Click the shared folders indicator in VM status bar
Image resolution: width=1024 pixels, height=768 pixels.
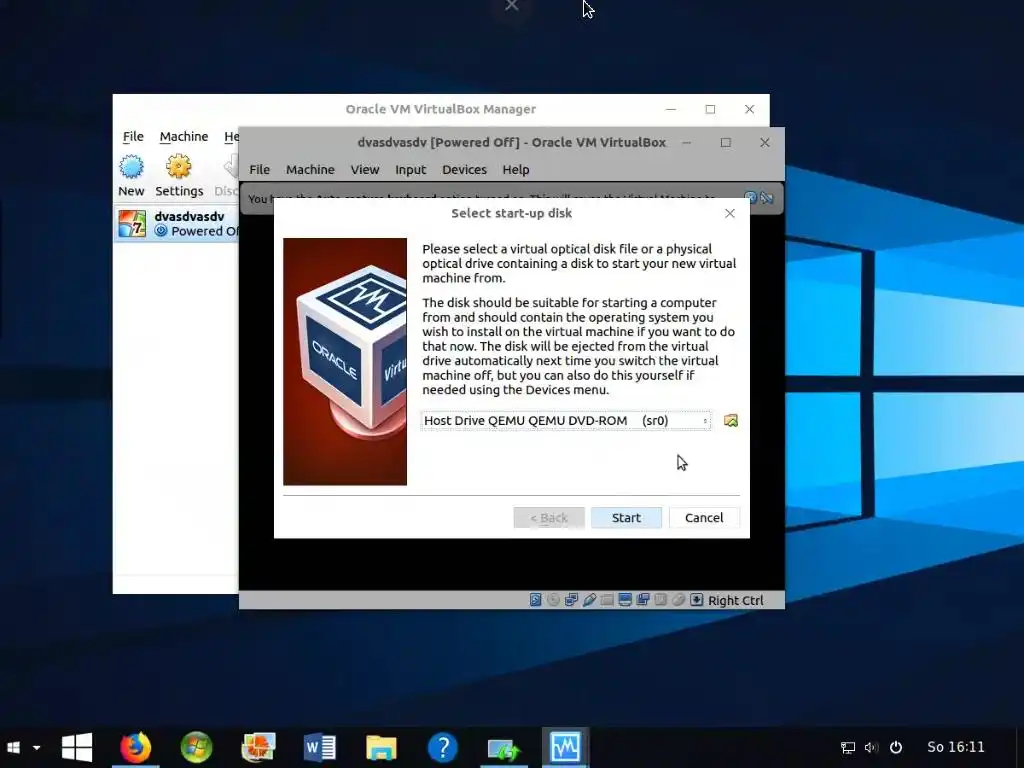pyautogui.click(x=607, y=600)
